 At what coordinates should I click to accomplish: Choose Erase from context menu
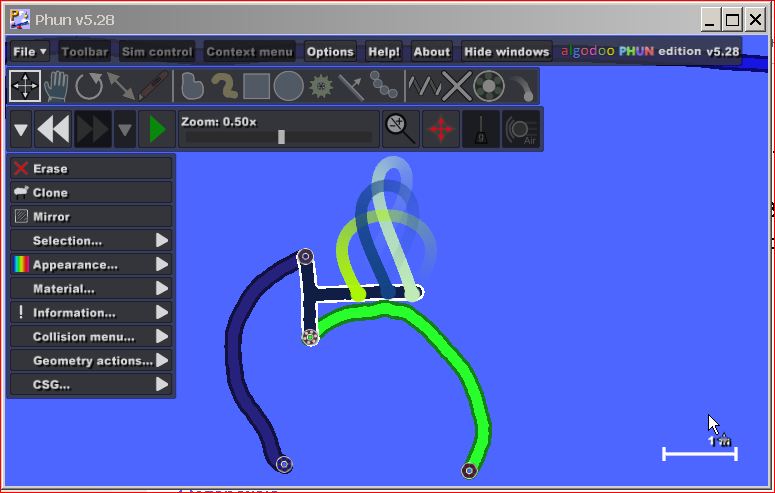pyautogui.click(x=90, y=169)
